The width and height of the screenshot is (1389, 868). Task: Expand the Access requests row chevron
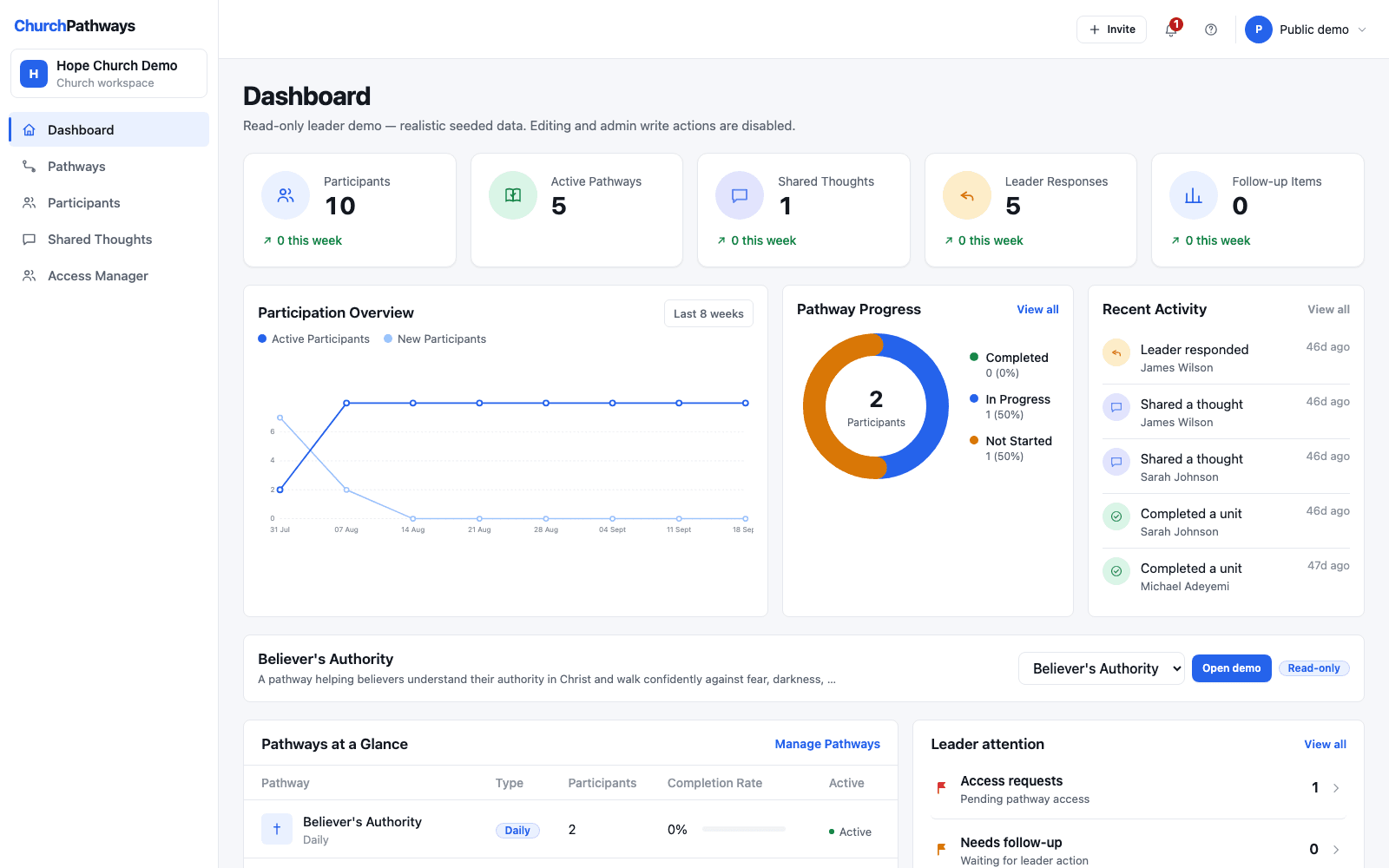point(1336,788)
